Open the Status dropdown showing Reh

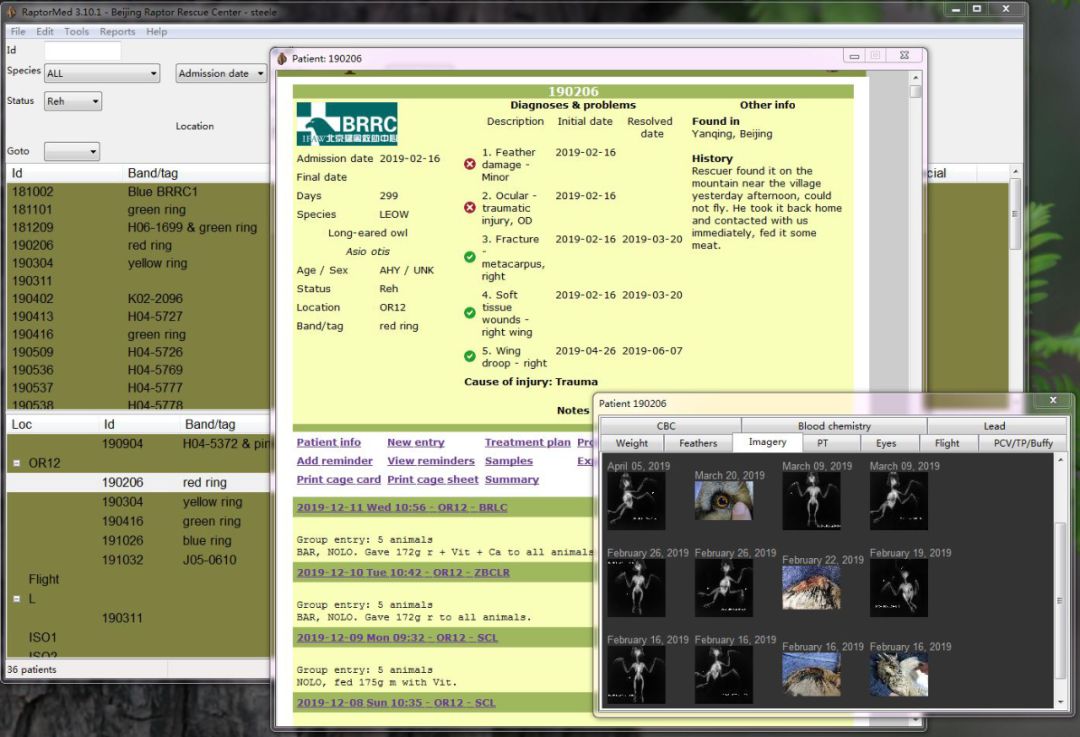pos(72,101)
